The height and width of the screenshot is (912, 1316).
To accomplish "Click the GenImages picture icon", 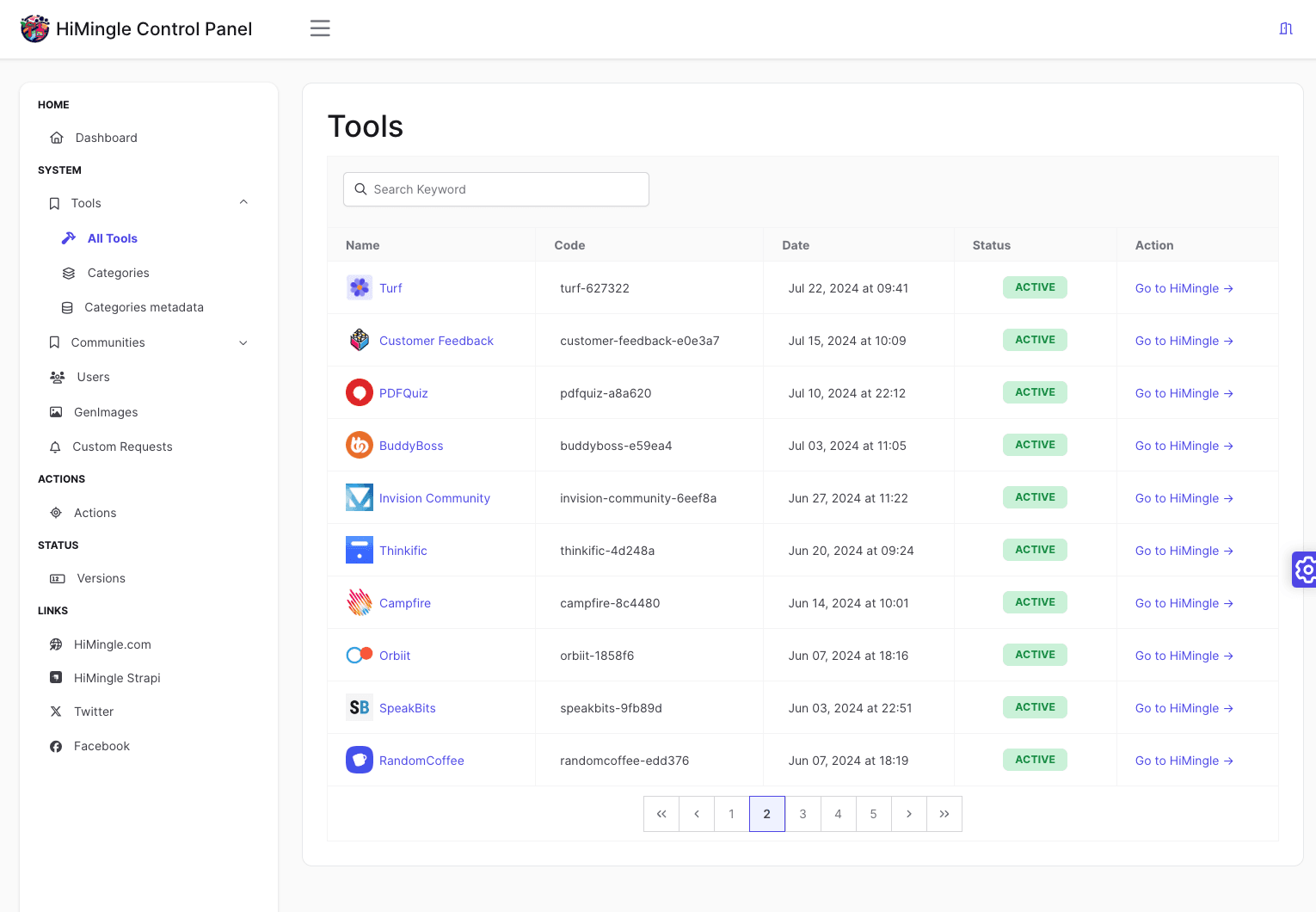I will click(x=56, y=412).
